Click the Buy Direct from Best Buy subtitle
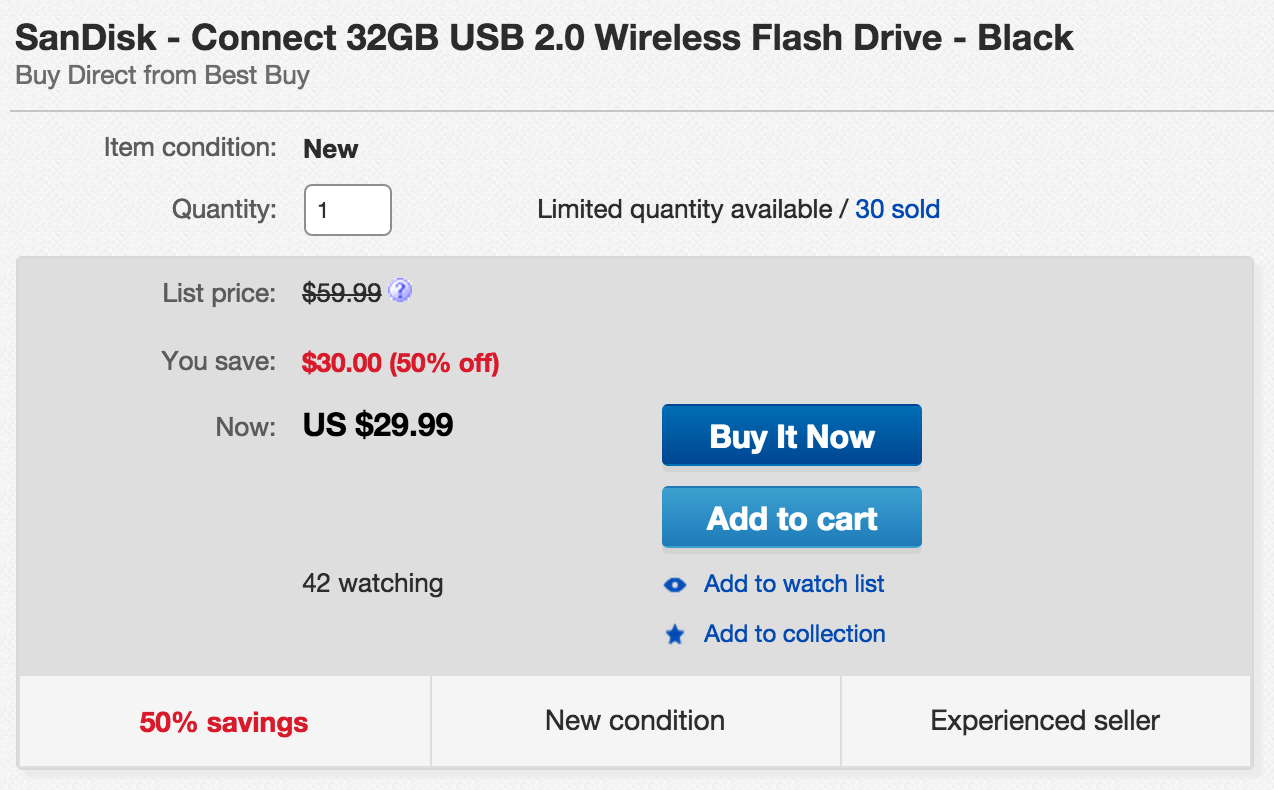The width and height of the screenshot is (1274, 790). point(162,76)
